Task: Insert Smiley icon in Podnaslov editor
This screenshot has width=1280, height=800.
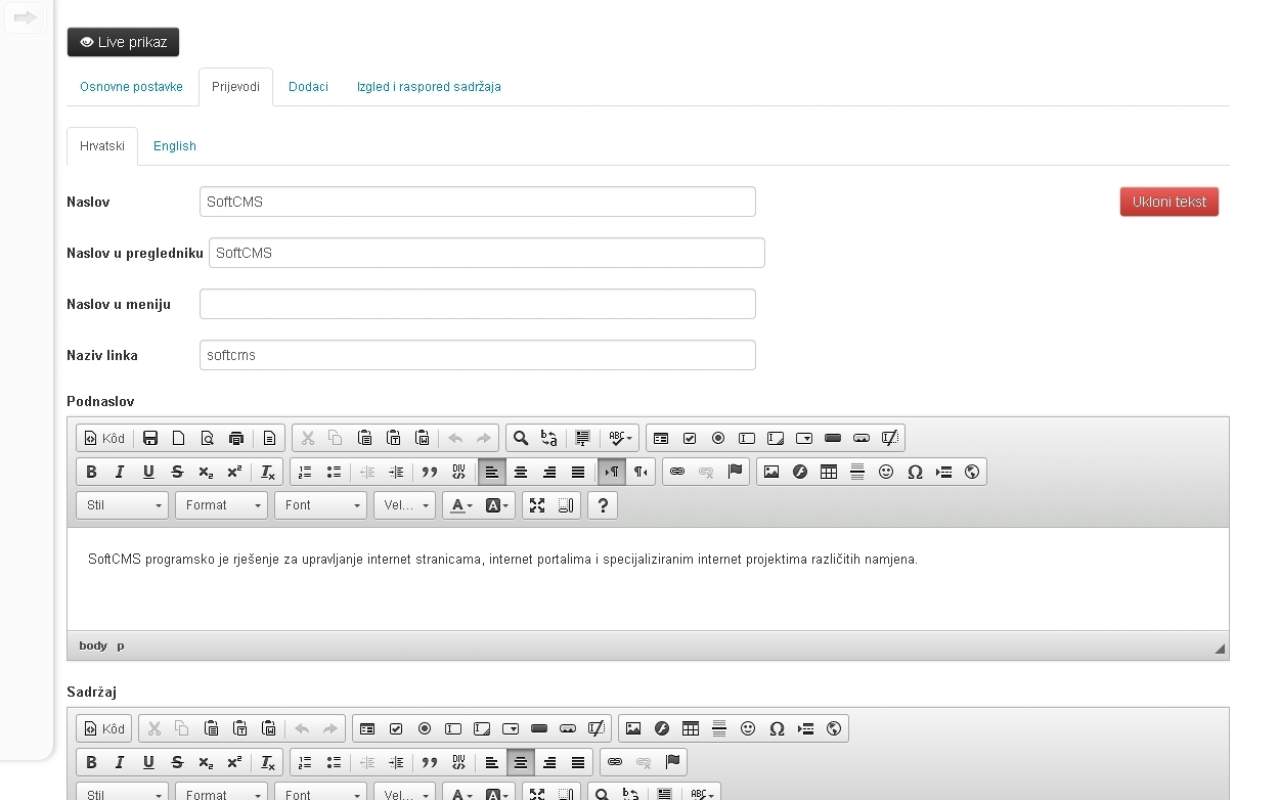Action: [x=886, y=472]
